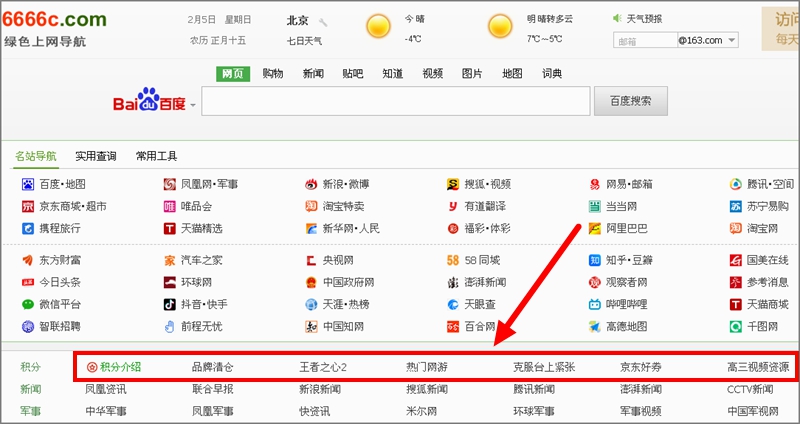Open the 品牌清仓 link
This screenshot has width=800, height=424.
click(212, 367)
